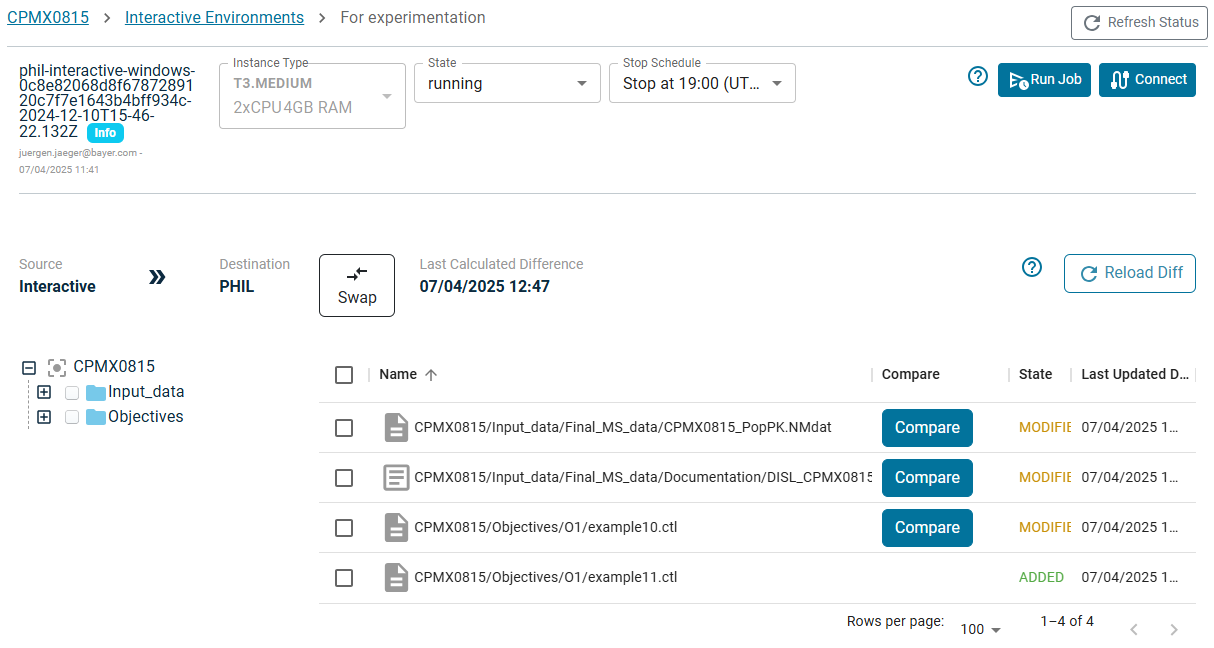This screenshot has width=1214, height=648.
Task: Change the rows per page selector
Action: pyautogui.click(x=980, y=629)
